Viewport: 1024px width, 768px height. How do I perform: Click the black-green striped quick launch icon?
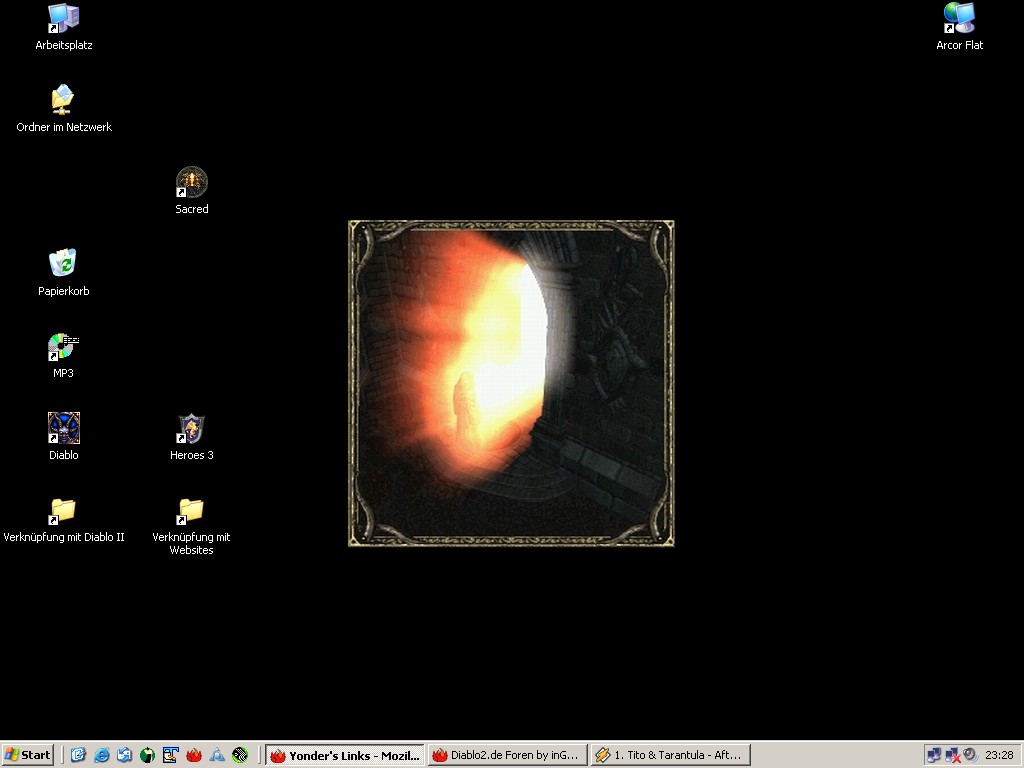click(240, 755)
